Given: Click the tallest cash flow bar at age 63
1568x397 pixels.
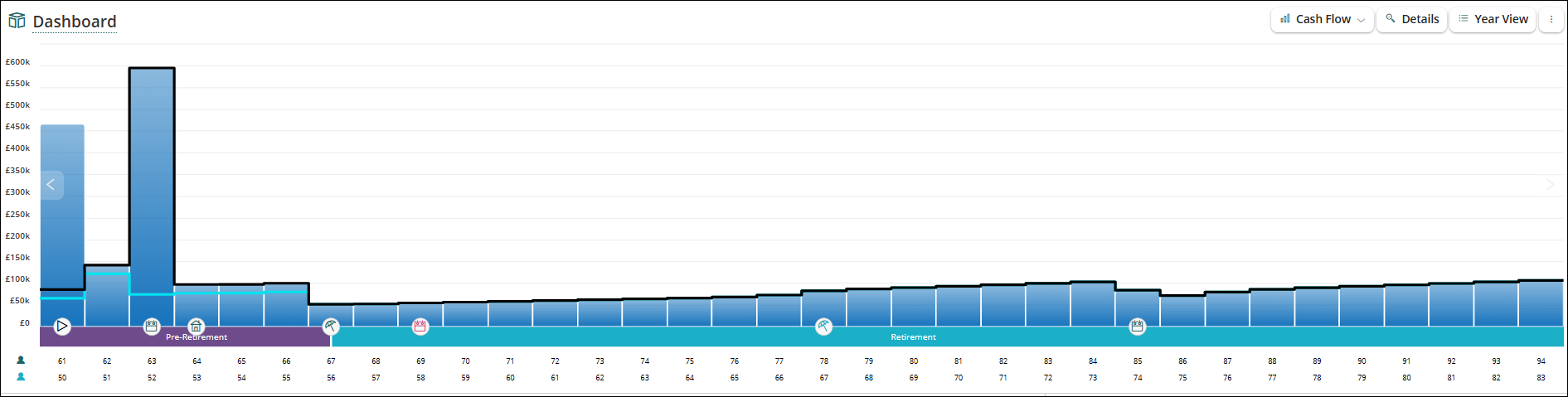Looking at the screenshot, I should [x=152, y=197].
